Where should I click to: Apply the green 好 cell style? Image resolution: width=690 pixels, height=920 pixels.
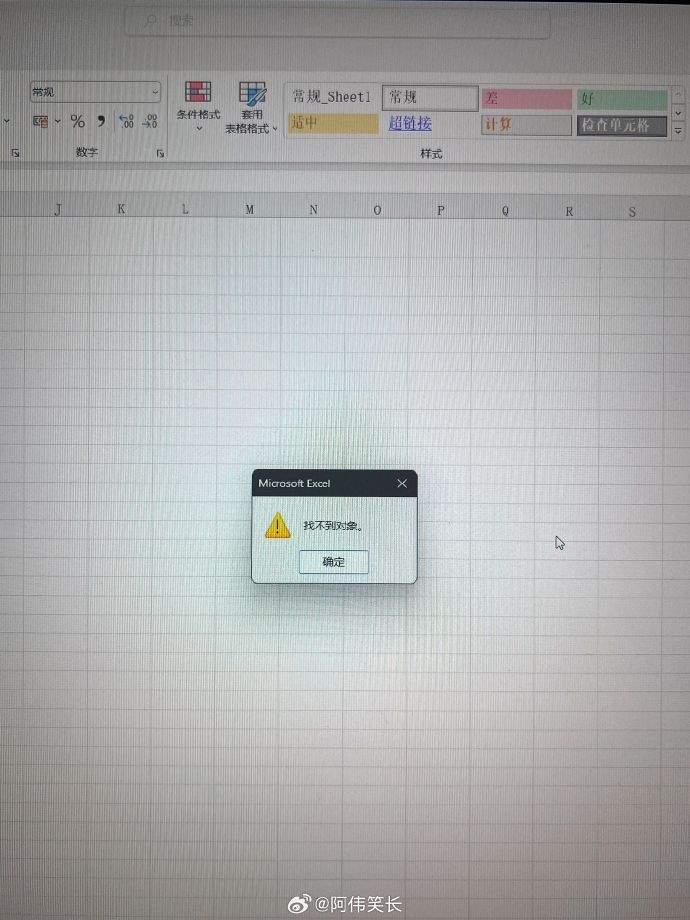point(621,99)
